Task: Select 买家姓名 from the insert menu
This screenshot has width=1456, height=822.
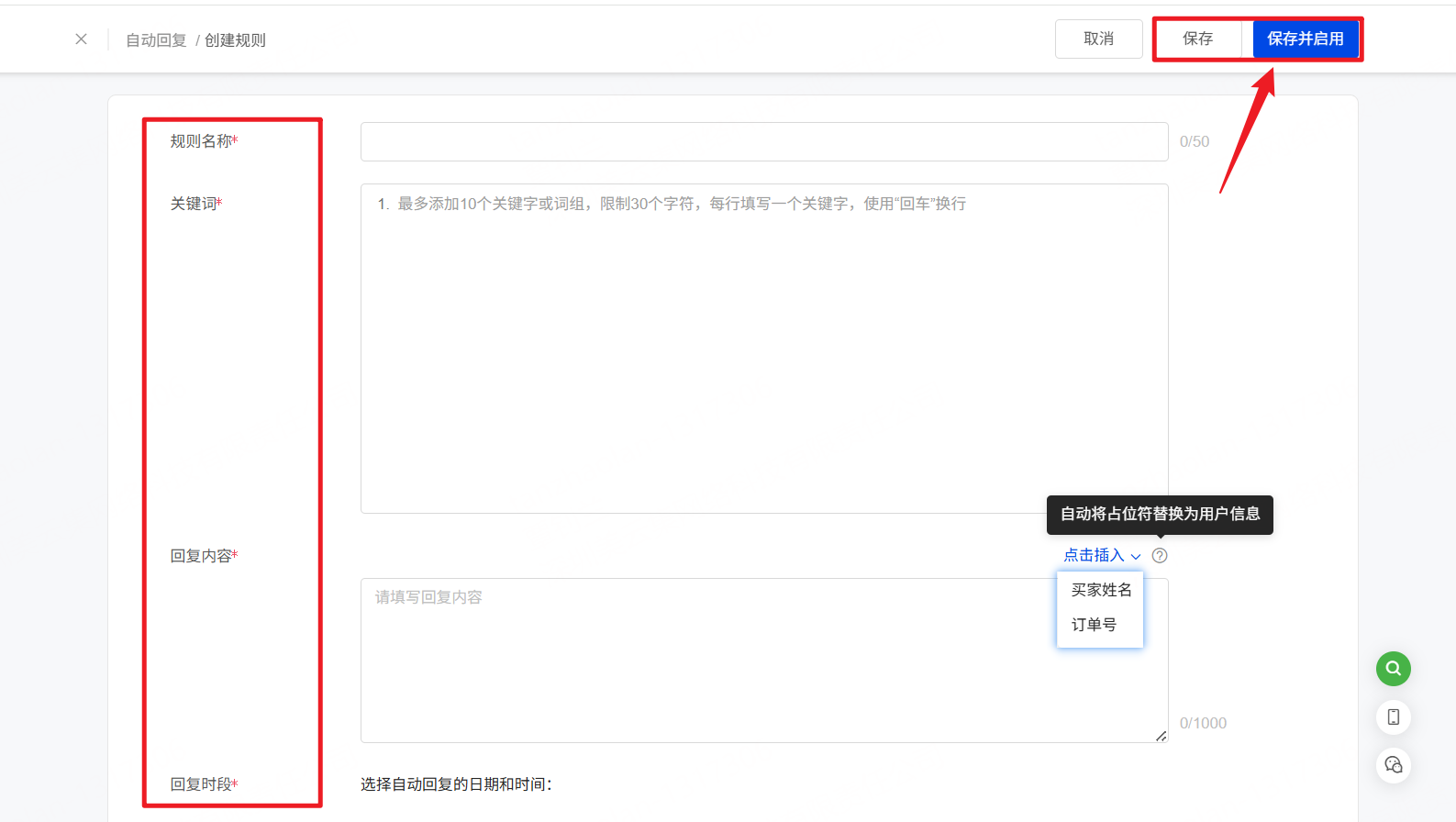Action: (x=1101, y=590)
